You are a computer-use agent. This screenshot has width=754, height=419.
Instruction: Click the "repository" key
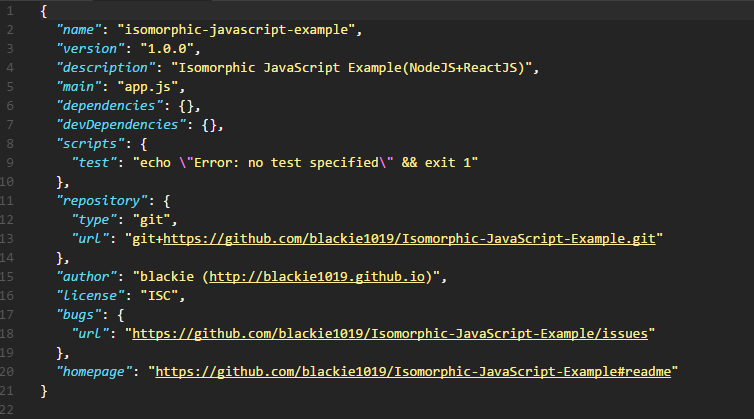point(101,201)
